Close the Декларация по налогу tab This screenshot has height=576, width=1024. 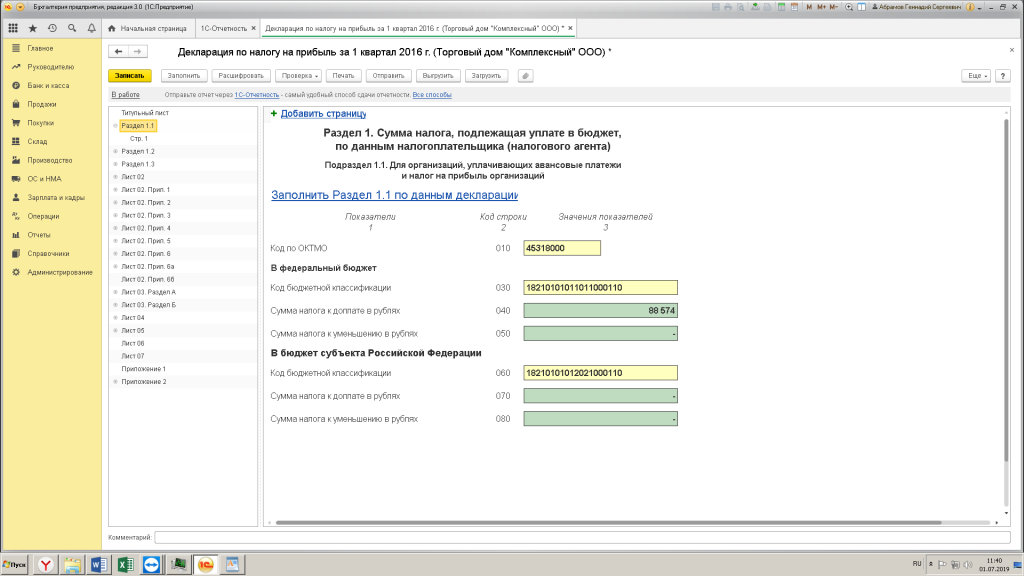point(570,28)
